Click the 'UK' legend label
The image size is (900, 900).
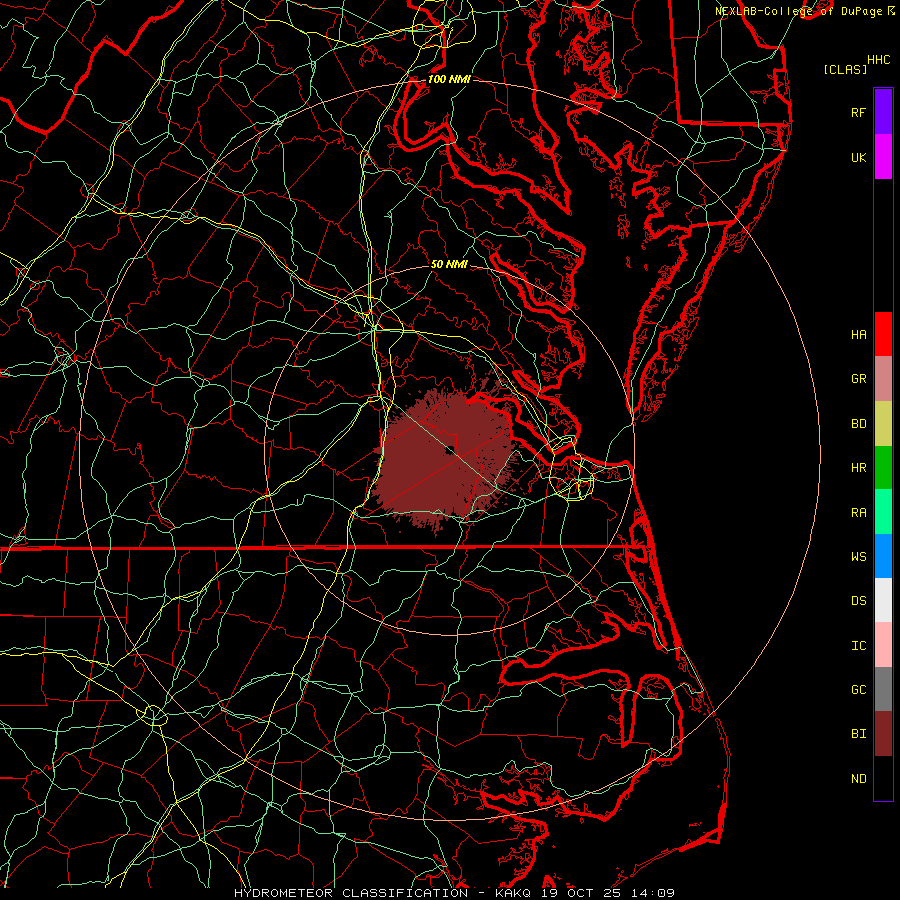[858, 157]
